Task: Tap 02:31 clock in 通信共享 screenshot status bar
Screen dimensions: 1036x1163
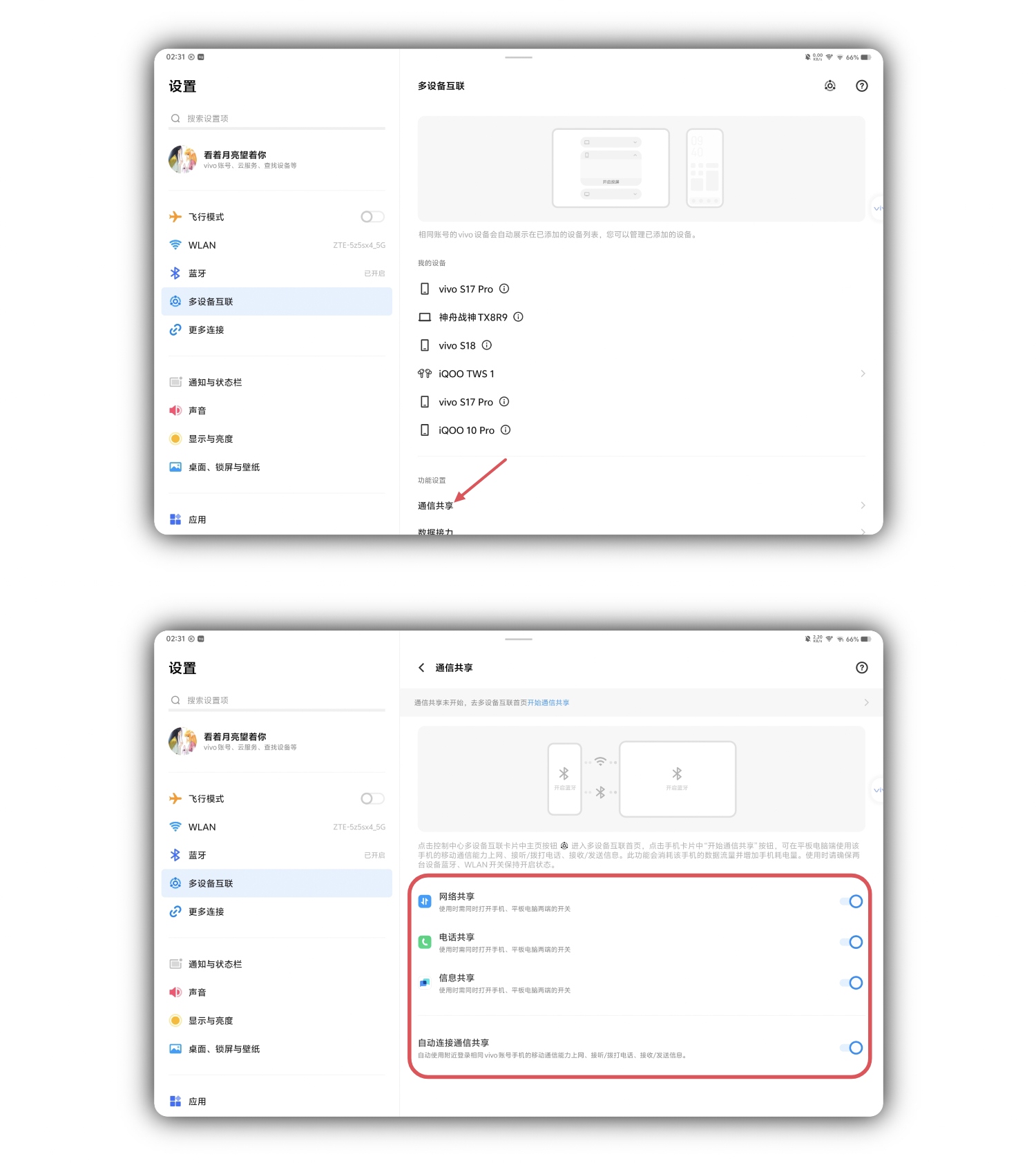Action: 175,639
